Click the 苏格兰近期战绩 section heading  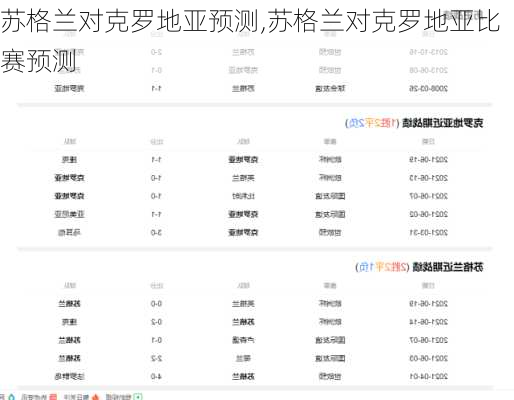pyautogui.click(x=448, y=267)
